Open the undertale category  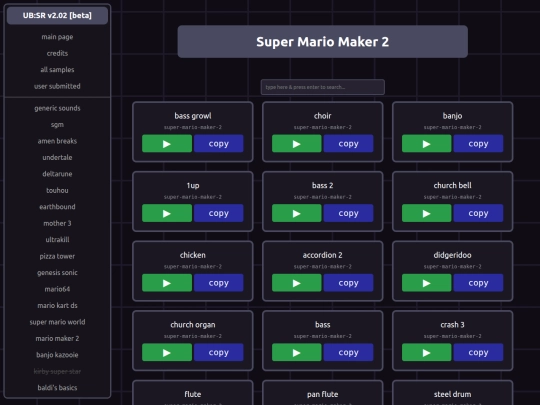(x=57, y=157)
